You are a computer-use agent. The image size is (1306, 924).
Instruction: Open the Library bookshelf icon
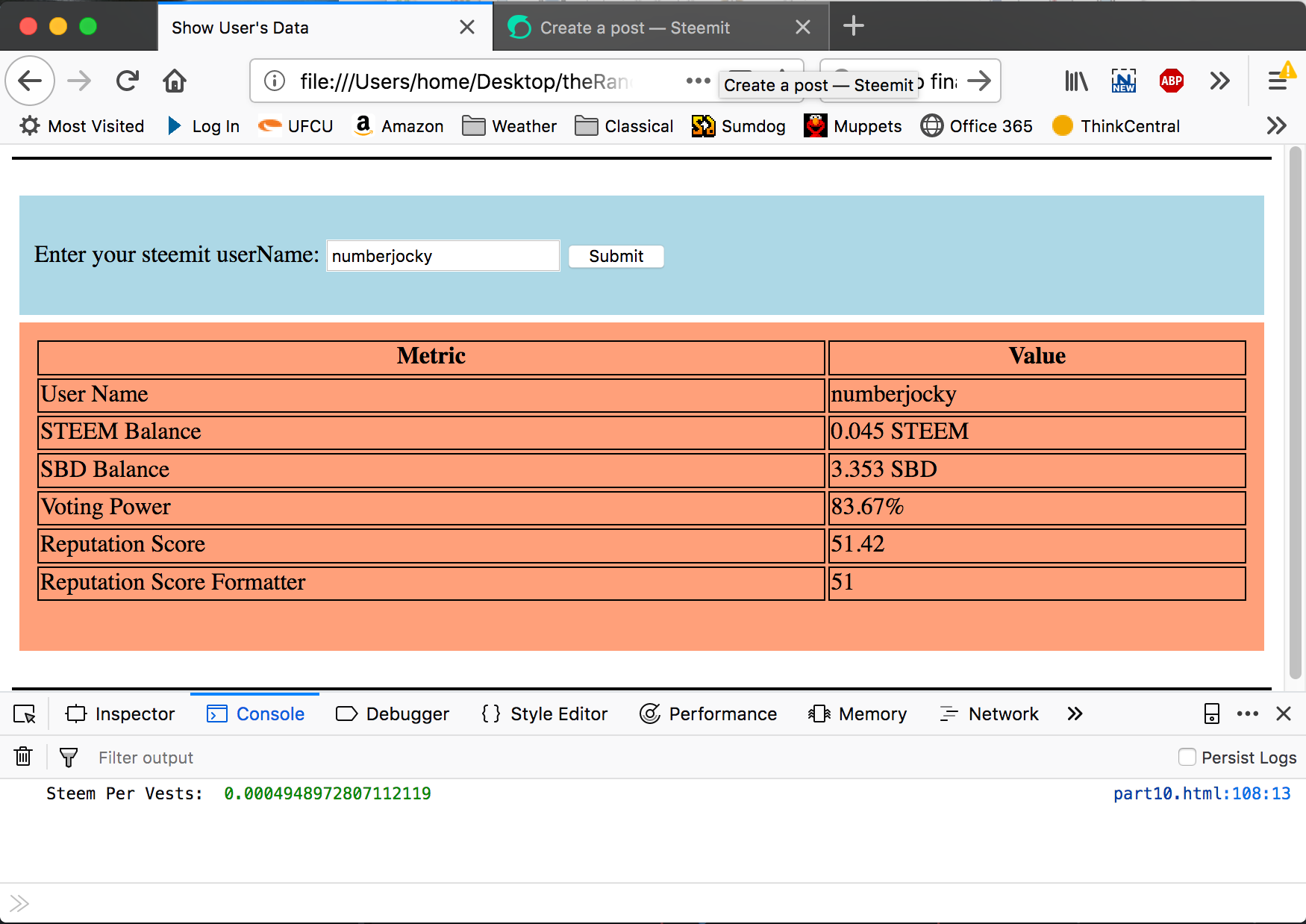coord(1076,81)
